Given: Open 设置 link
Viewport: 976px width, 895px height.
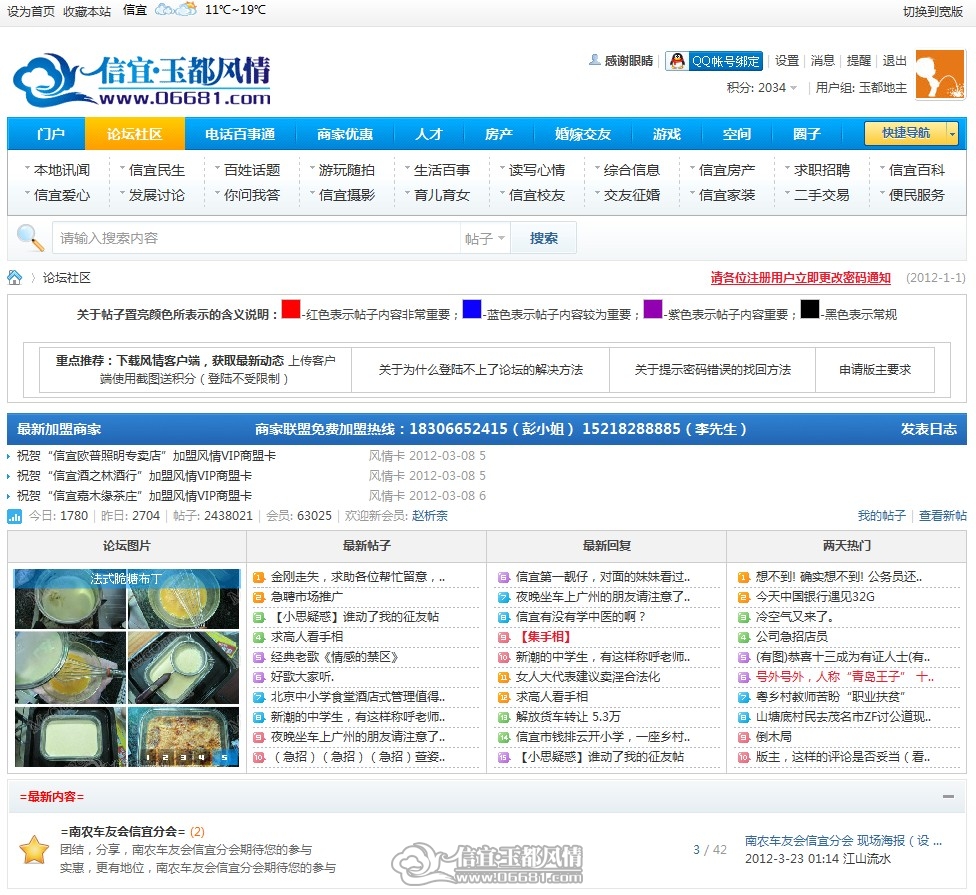Looking at the screenshot, I should coord(787,60).
